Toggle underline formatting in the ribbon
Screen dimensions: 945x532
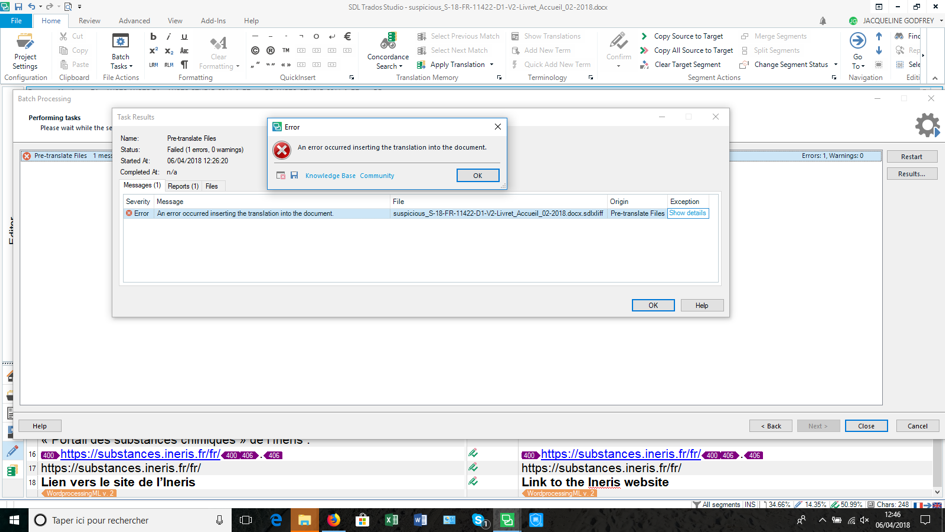(184, 37)
